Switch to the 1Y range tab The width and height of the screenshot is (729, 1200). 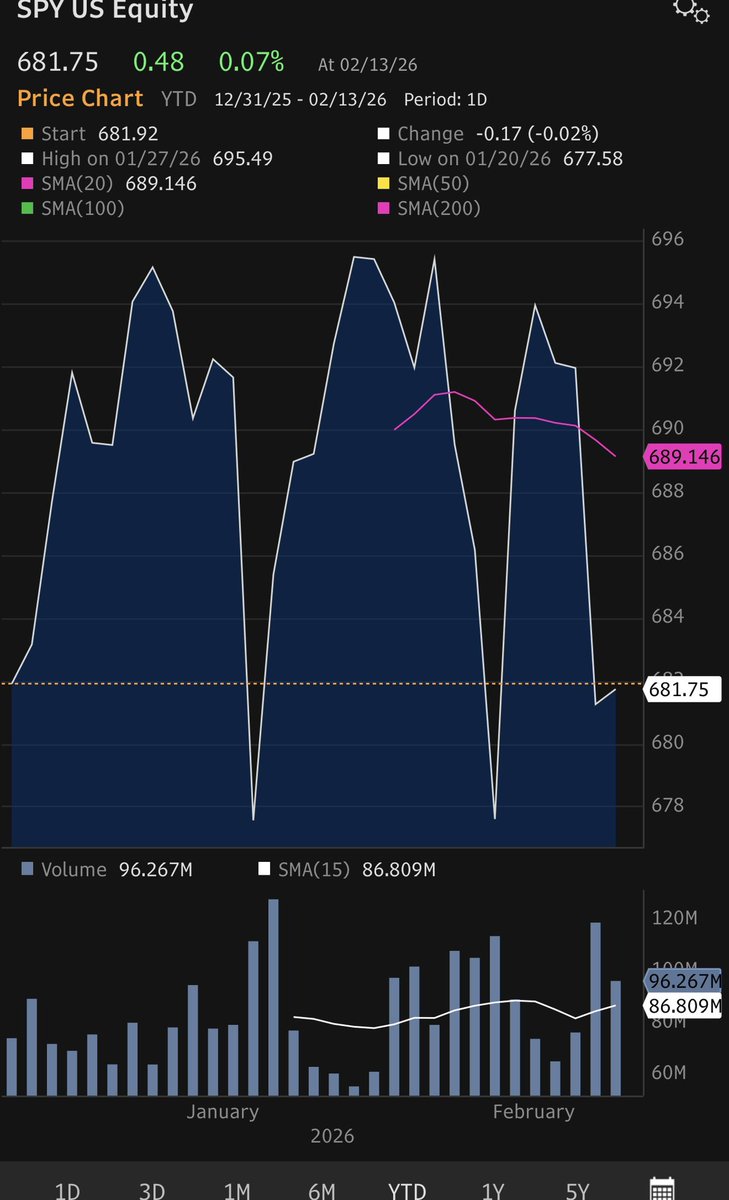(x=493, y=1191)
